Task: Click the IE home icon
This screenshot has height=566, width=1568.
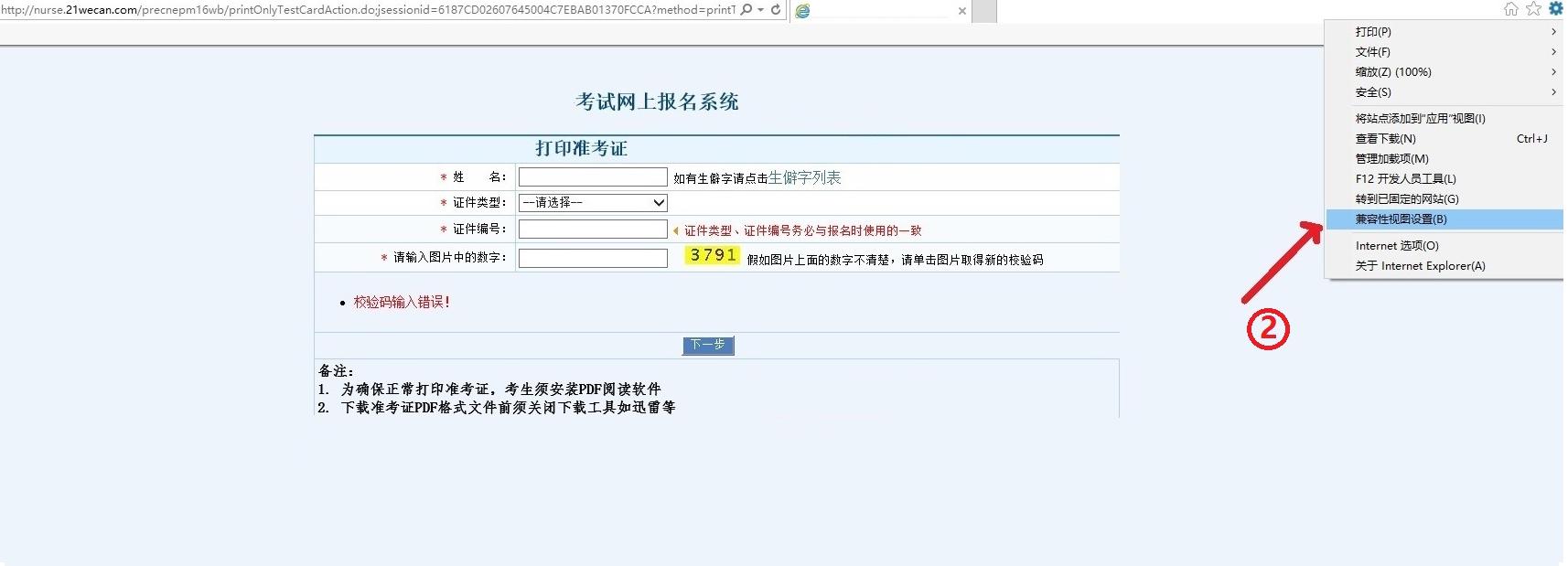Action: (x=1510, y=9)
